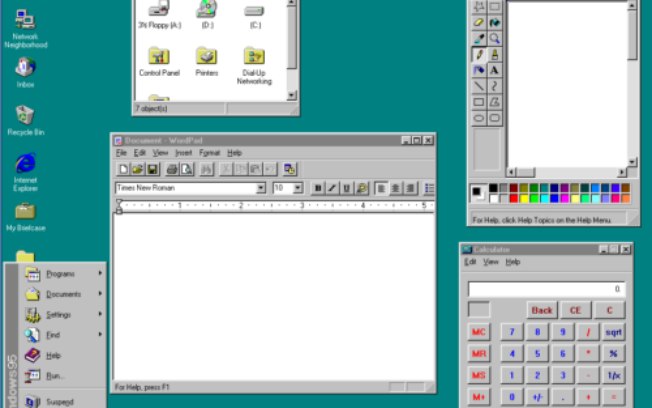The height and width of the screenshot is (408, 652).
Task: Click the Date/Time icon in WordPad toolbar
Action: (x=289, y=169)
